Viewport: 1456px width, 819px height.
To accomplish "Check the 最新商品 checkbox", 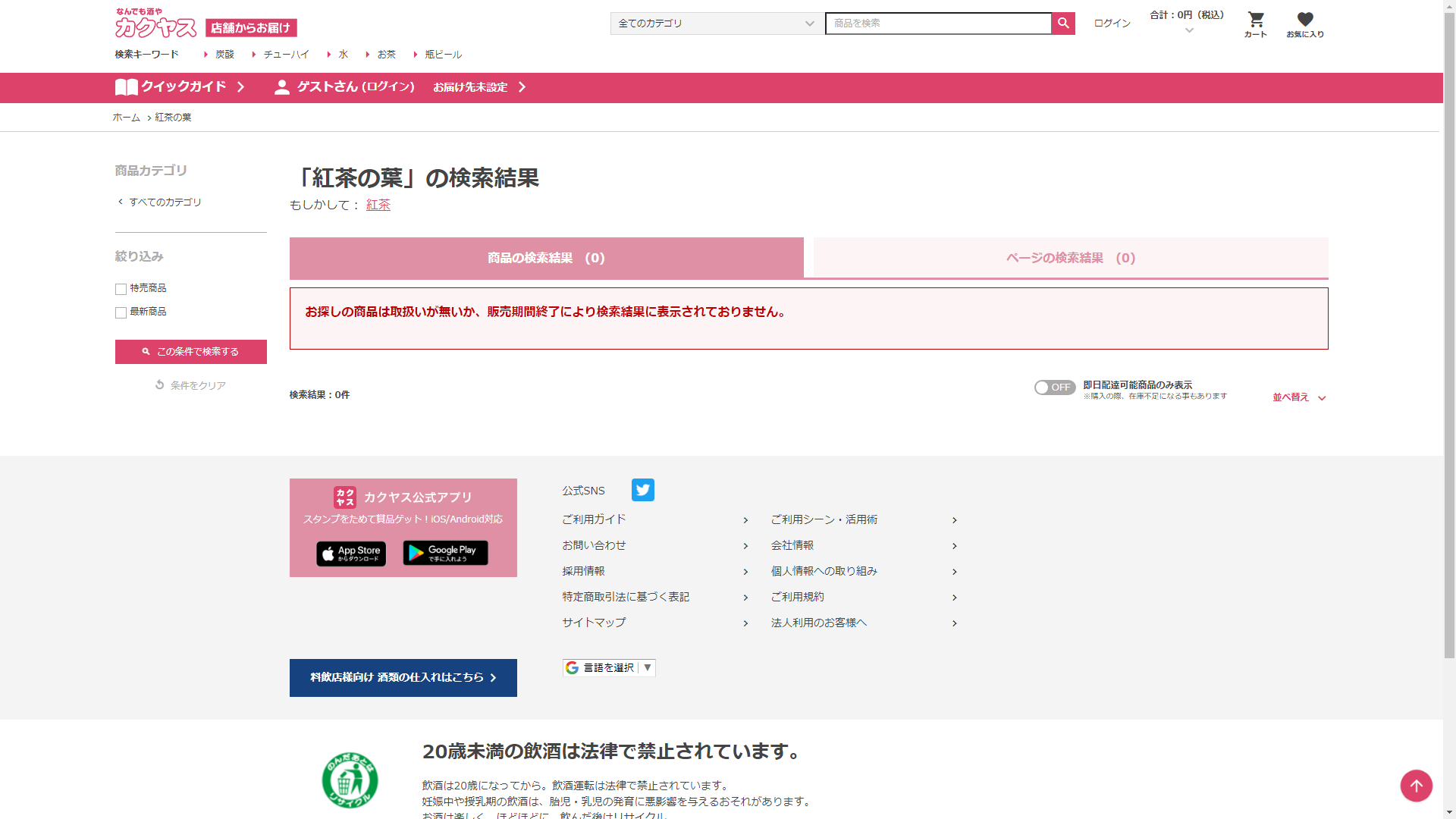I will [x=121, y=312].
